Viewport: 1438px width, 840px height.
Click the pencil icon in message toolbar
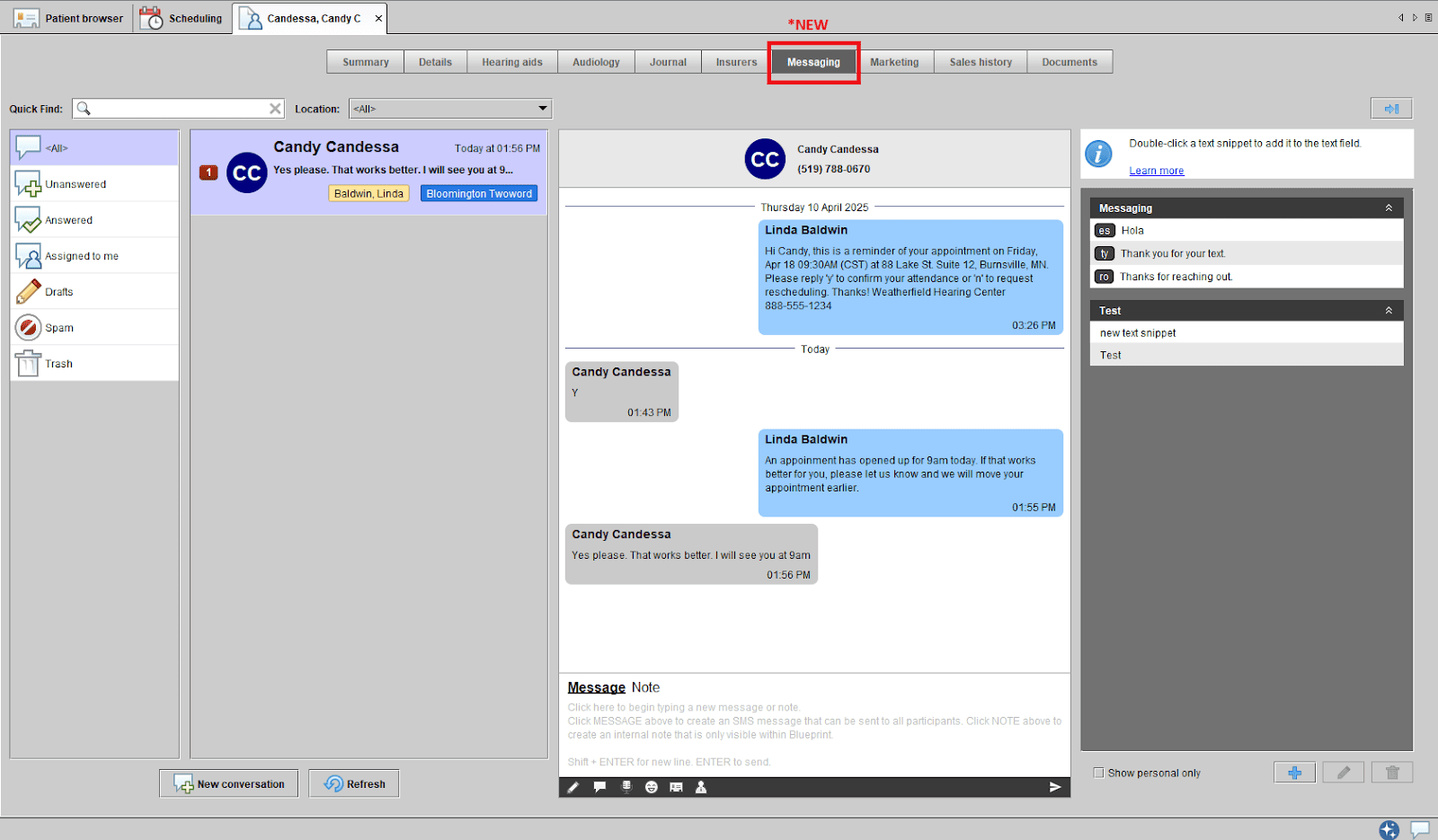573,787
